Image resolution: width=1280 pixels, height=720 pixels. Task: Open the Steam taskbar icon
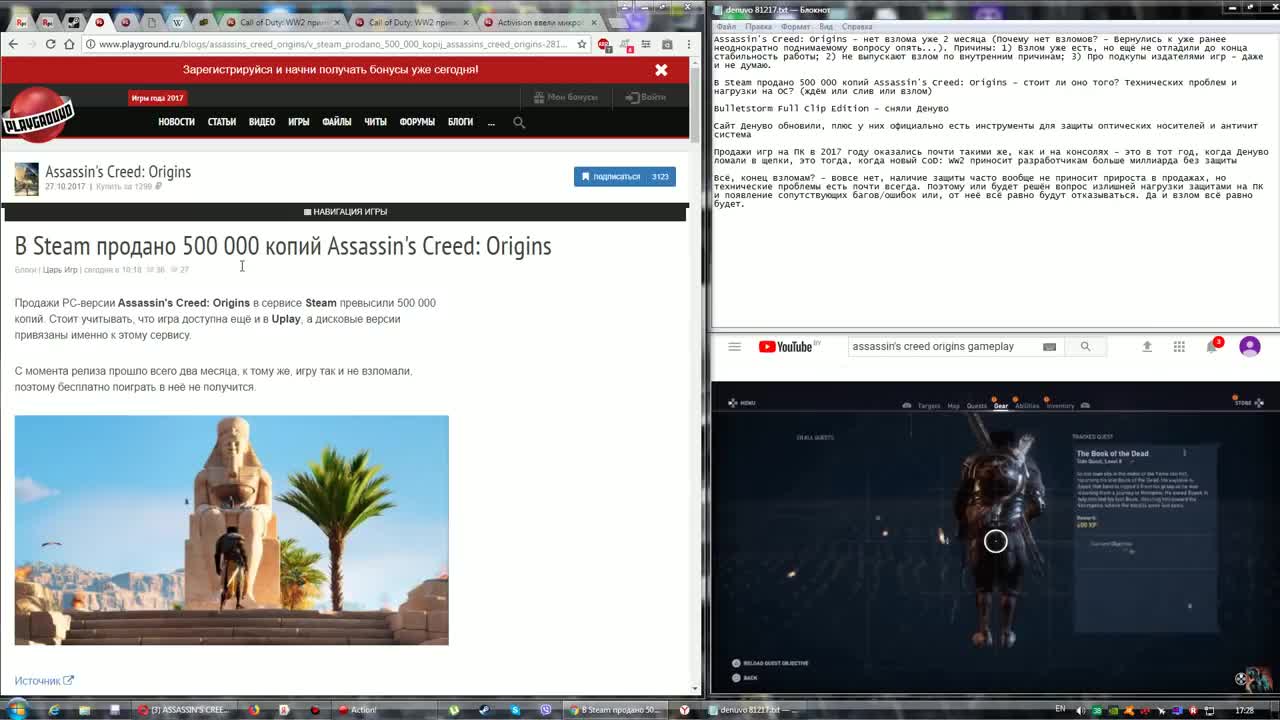click(484, 710)
